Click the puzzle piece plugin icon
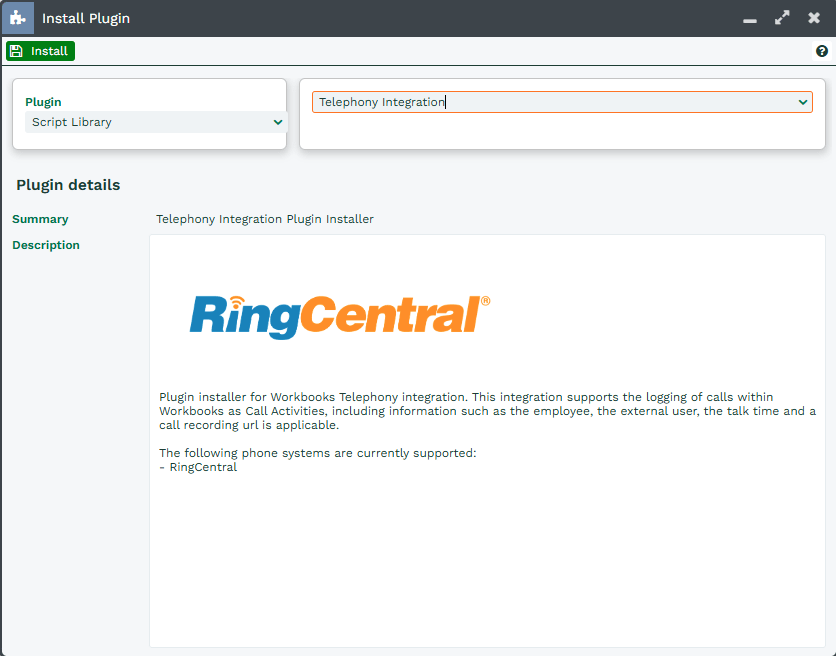 (x=18, y=18)
